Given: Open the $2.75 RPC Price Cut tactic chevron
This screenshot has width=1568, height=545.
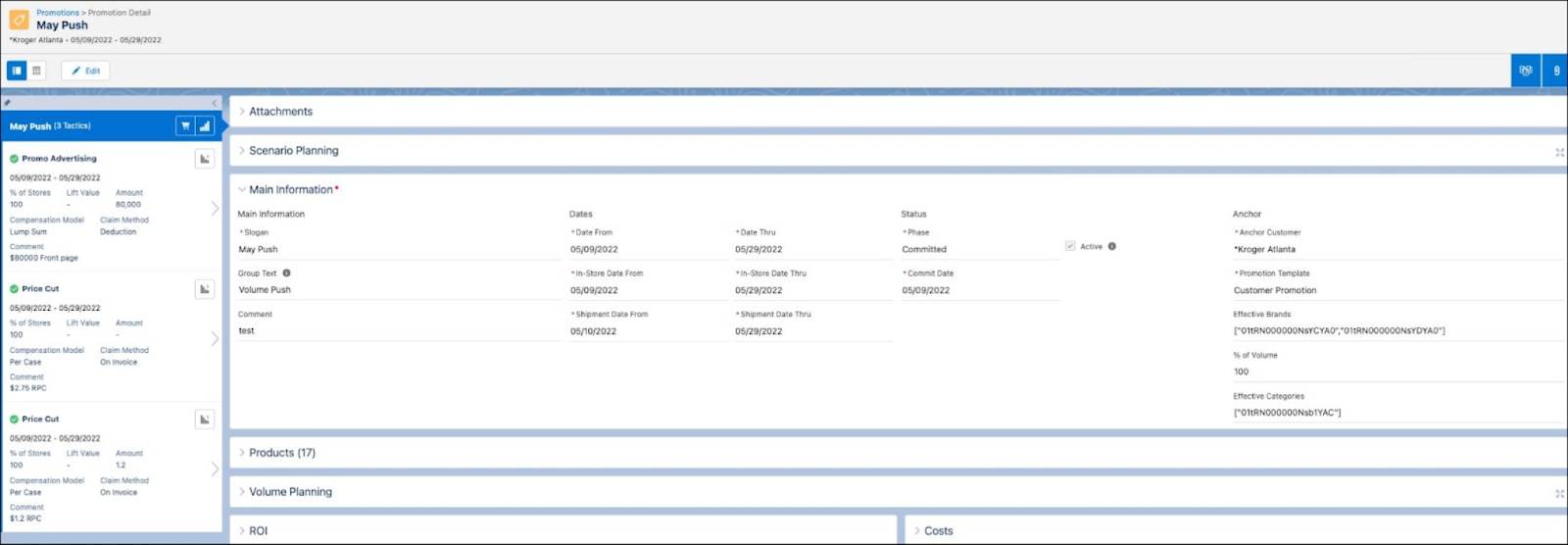Looking at the screenshot, I should coord(215,338).
